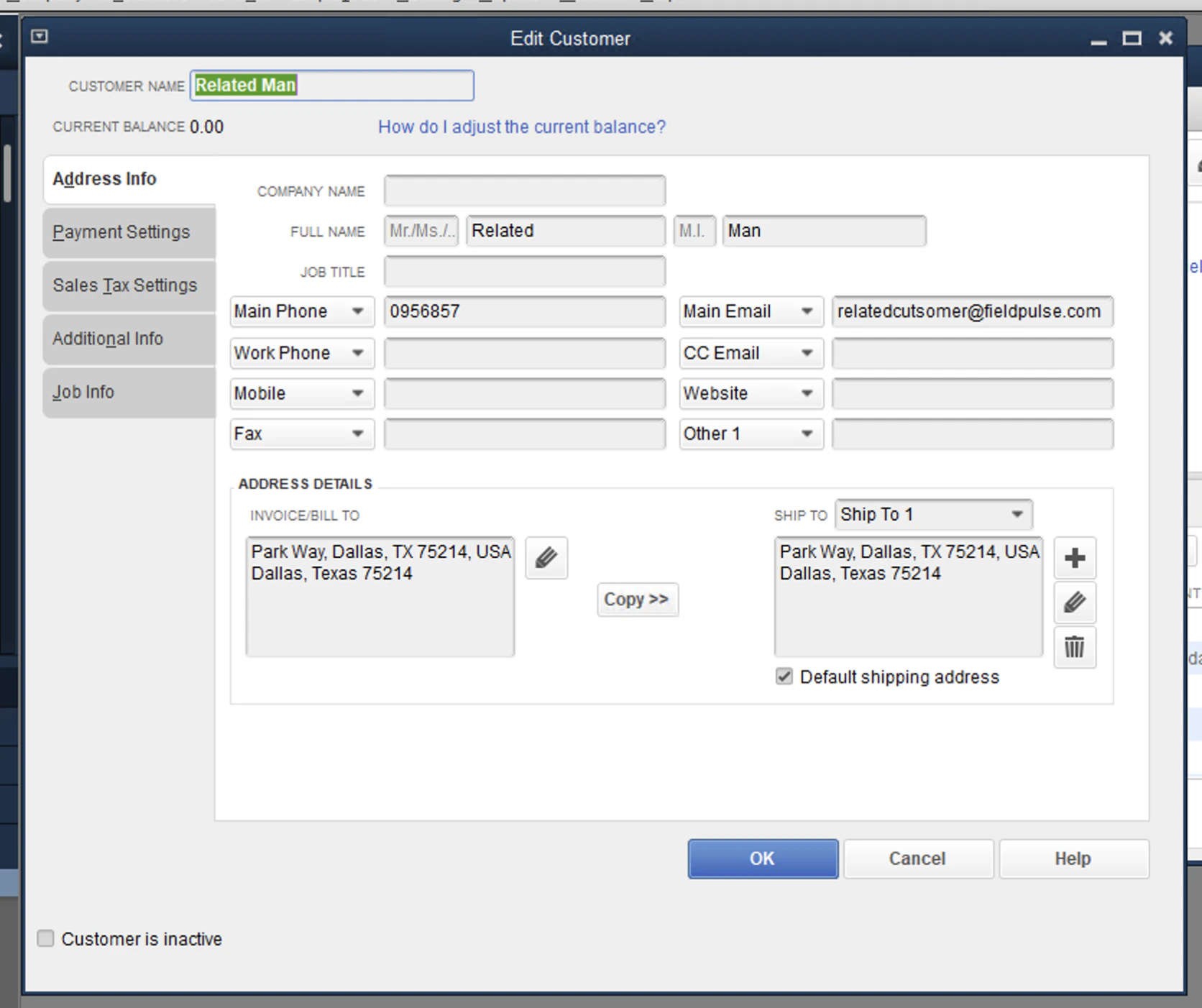
Task: Click the Invoice/Bill To address box
Action: pyautogui.click(x=380, y=597)
